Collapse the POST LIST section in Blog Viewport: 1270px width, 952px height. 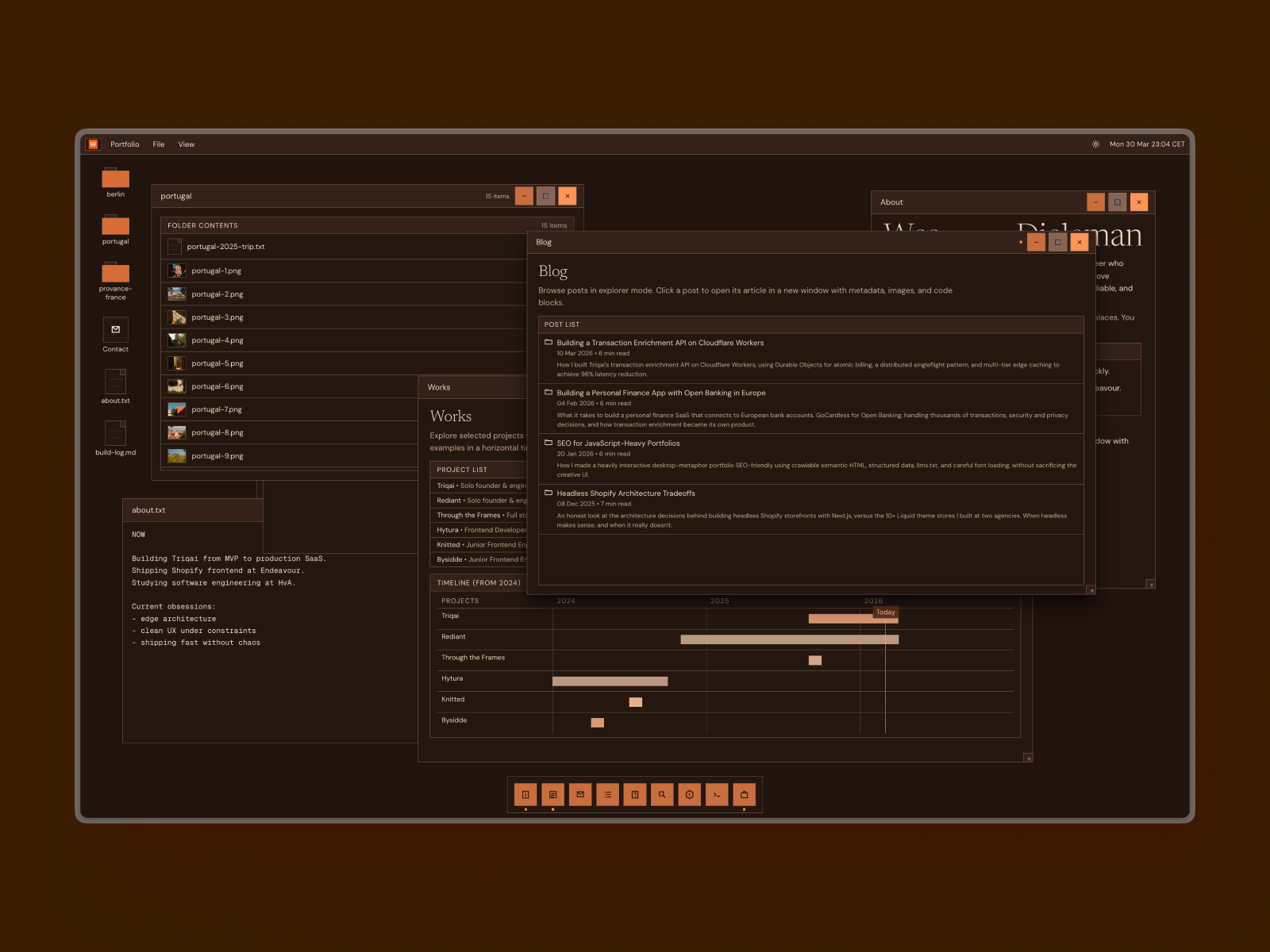point(561,324)
